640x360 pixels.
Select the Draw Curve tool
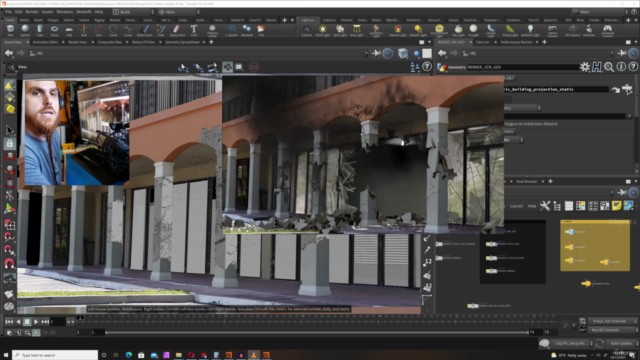[x=144, y=30]
